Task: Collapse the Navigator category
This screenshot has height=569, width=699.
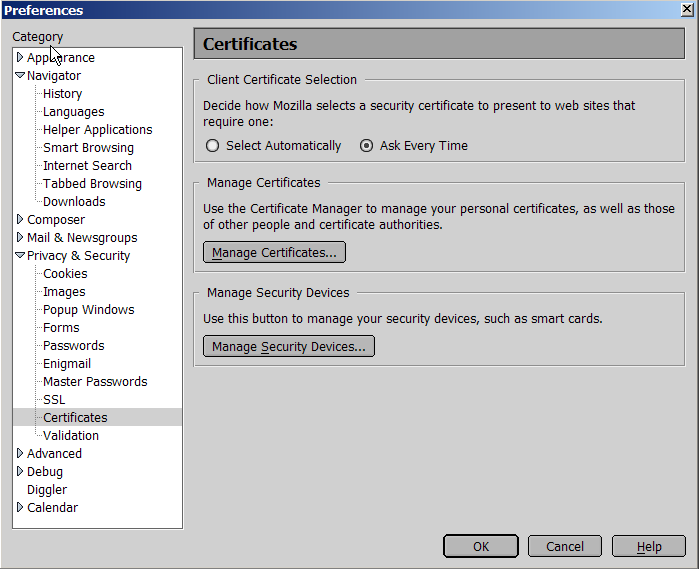Action: click(20, 75)
